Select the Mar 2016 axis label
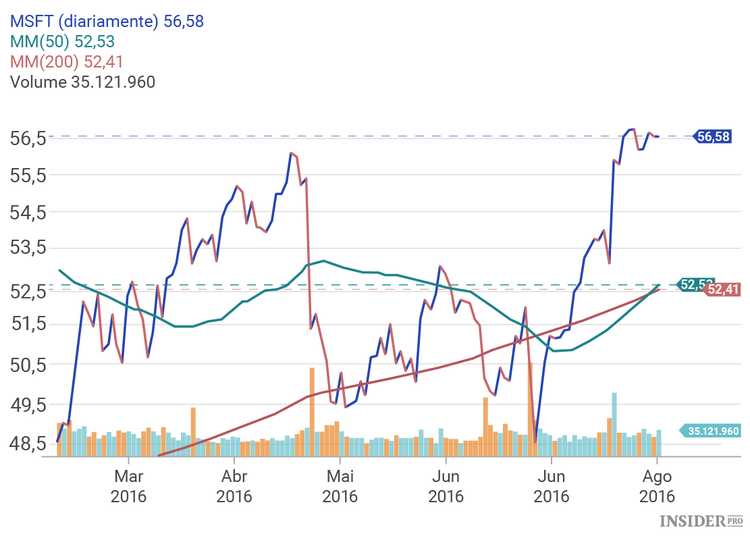The image size is (750, 536). click(x=129, y=486)
